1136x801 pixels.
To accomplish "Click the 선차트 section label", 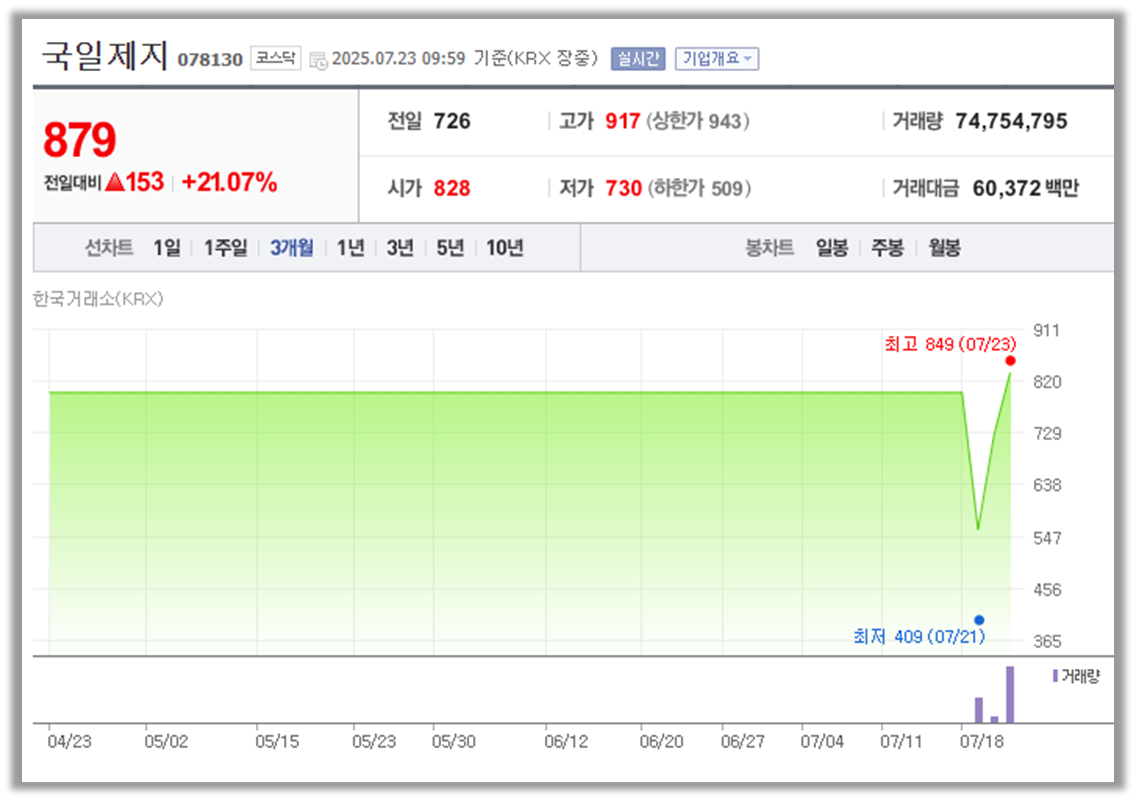I will (109, 248).
